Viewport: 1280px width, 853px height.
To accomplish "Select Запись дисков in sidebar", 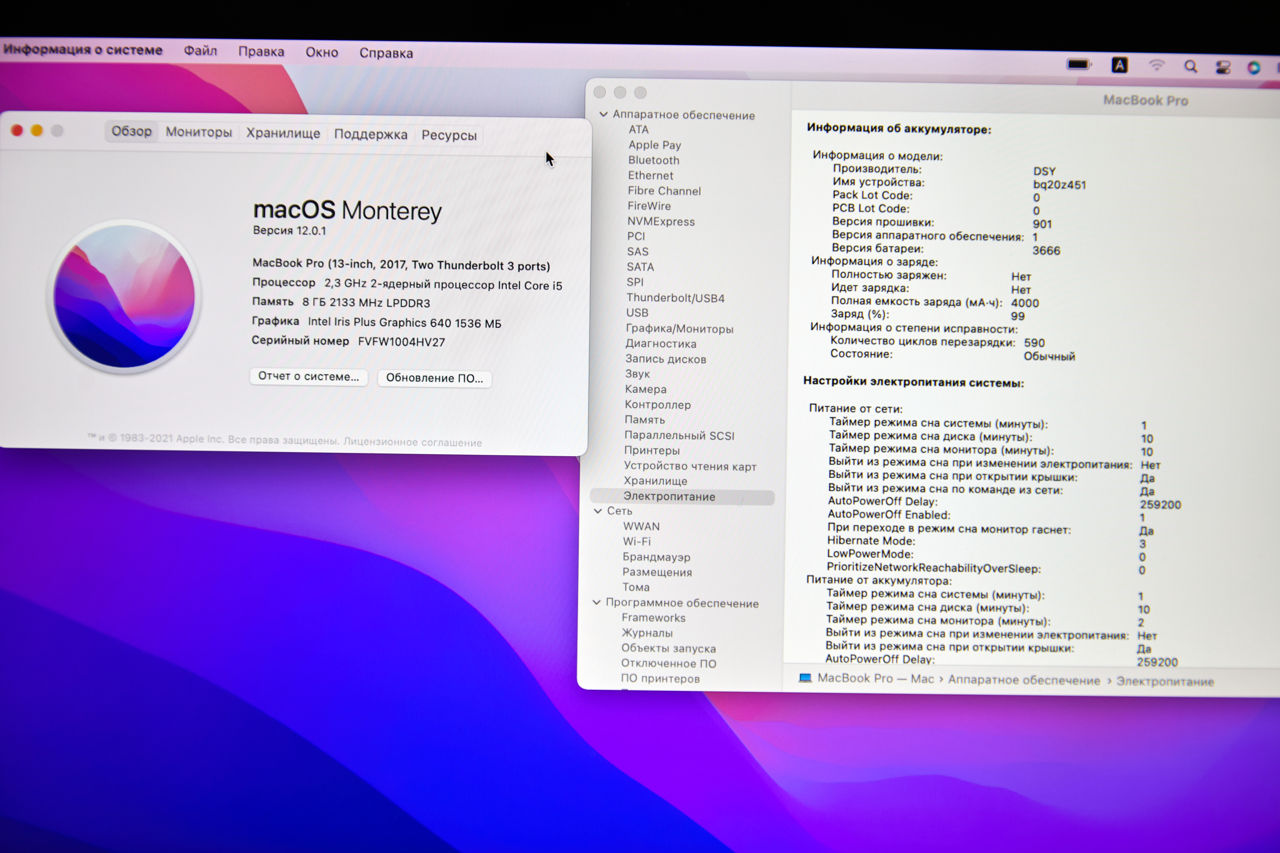I will coord(666,359).
